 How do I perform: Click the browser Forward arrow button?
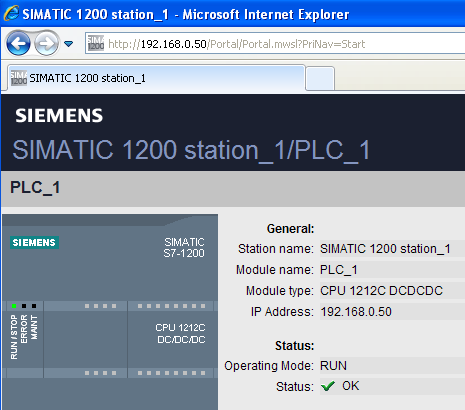[x=46, y=43]
